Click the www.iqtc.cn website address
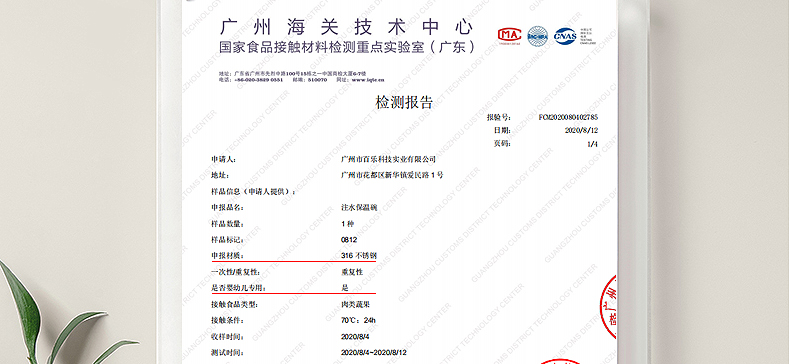Image resolution: width=790 pixels, height=364 pixels. [368, 80]
